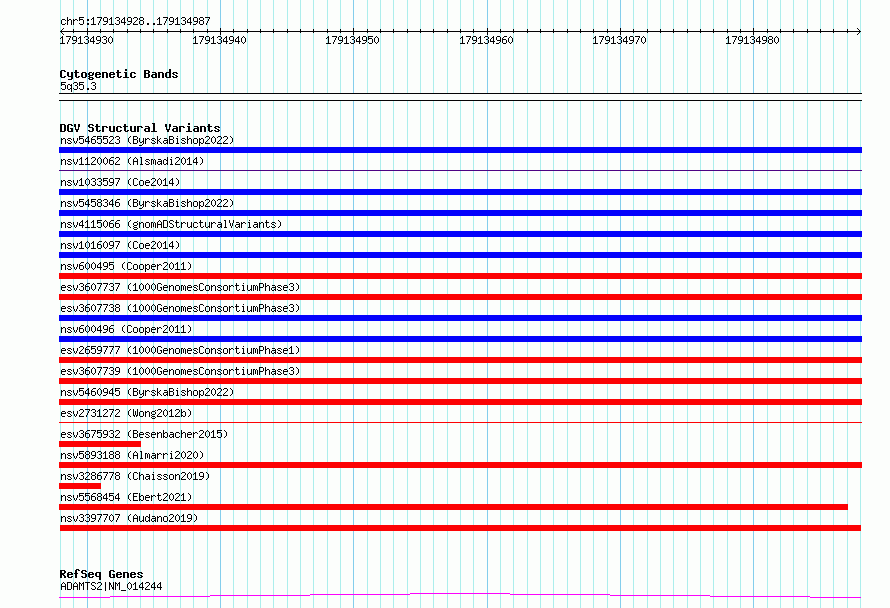Viewport: 890px width, 608px height.
Task: Click nsv600495 (Cooper2011) label
Action: click(x=126, y=266)
